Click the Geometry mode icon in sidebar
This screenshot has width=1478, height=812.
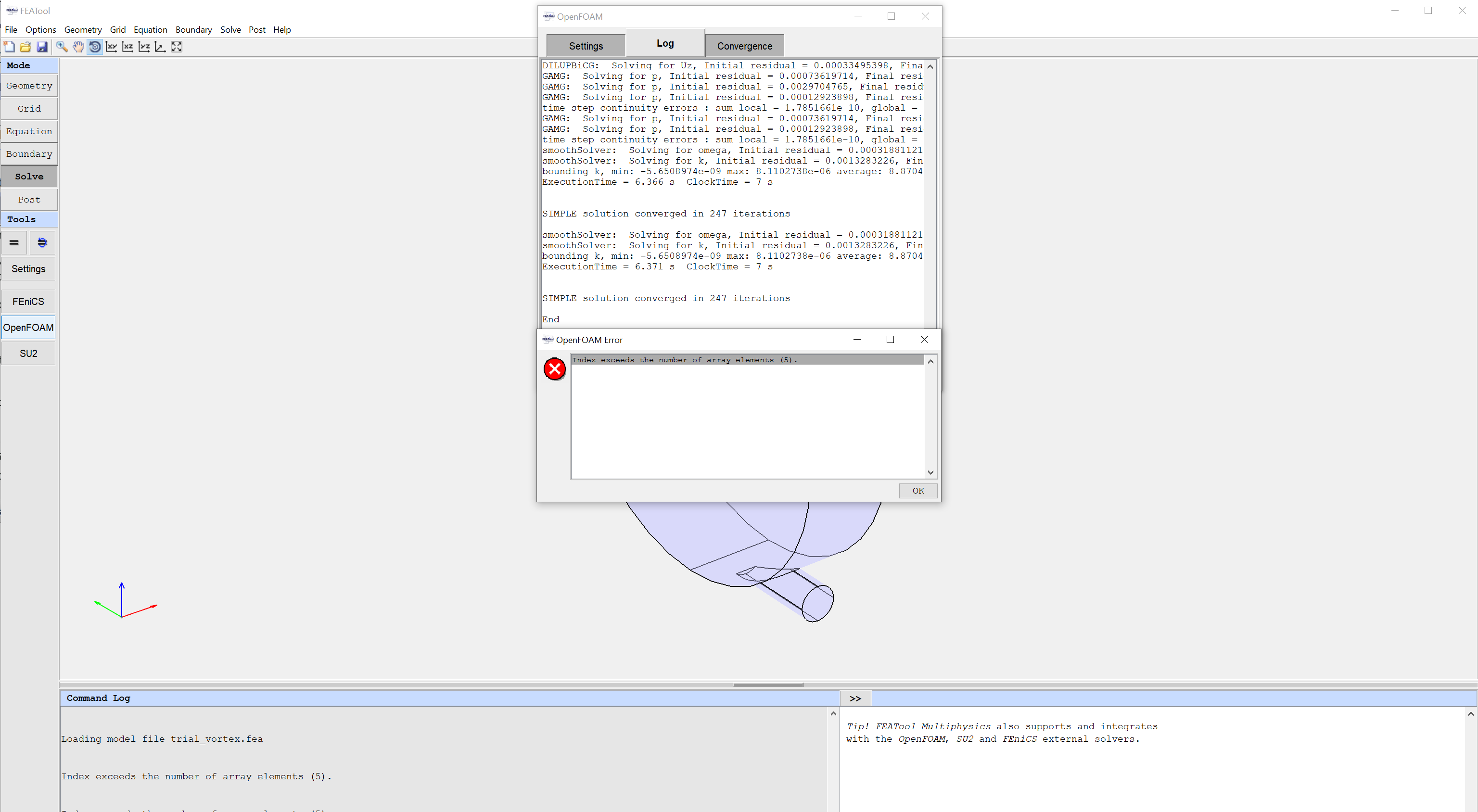[x=30, y=85]
